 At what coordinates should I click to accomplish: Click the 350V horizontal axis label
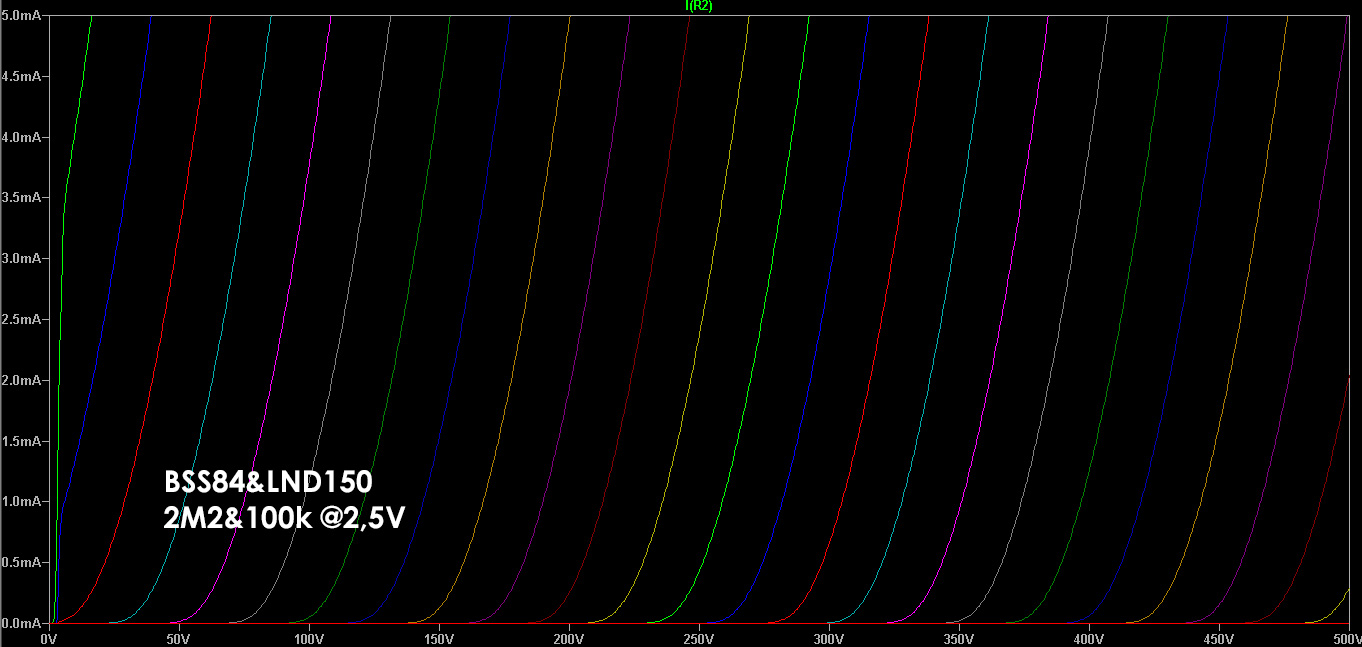pos(958,638)
